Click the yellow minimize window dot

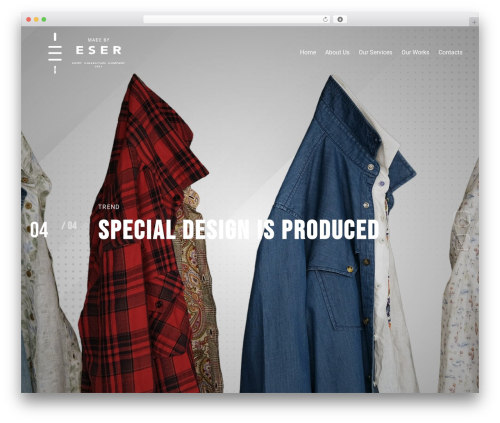(36, 20)
